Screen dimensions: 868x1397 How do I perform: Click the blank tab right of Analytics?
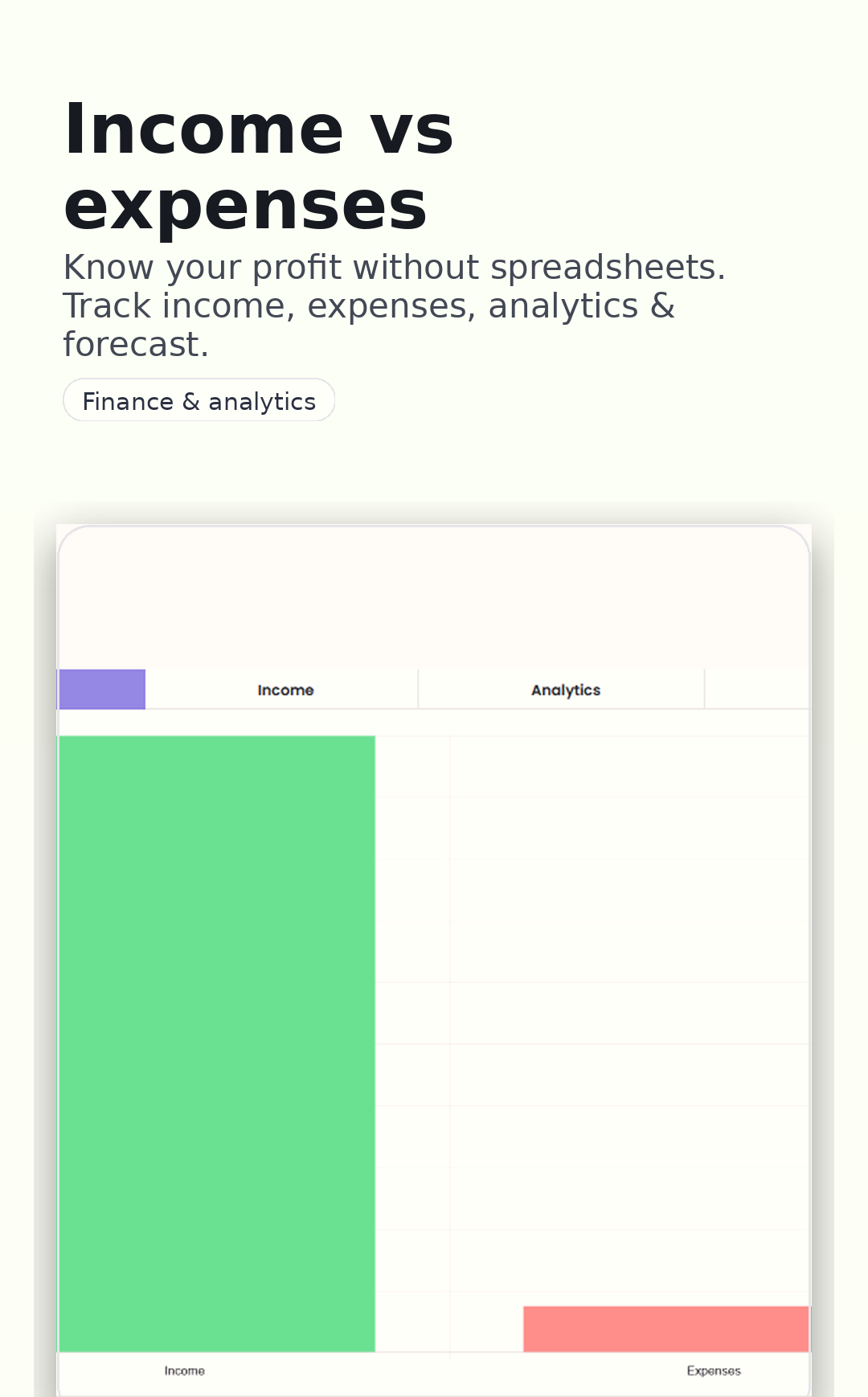756,690
